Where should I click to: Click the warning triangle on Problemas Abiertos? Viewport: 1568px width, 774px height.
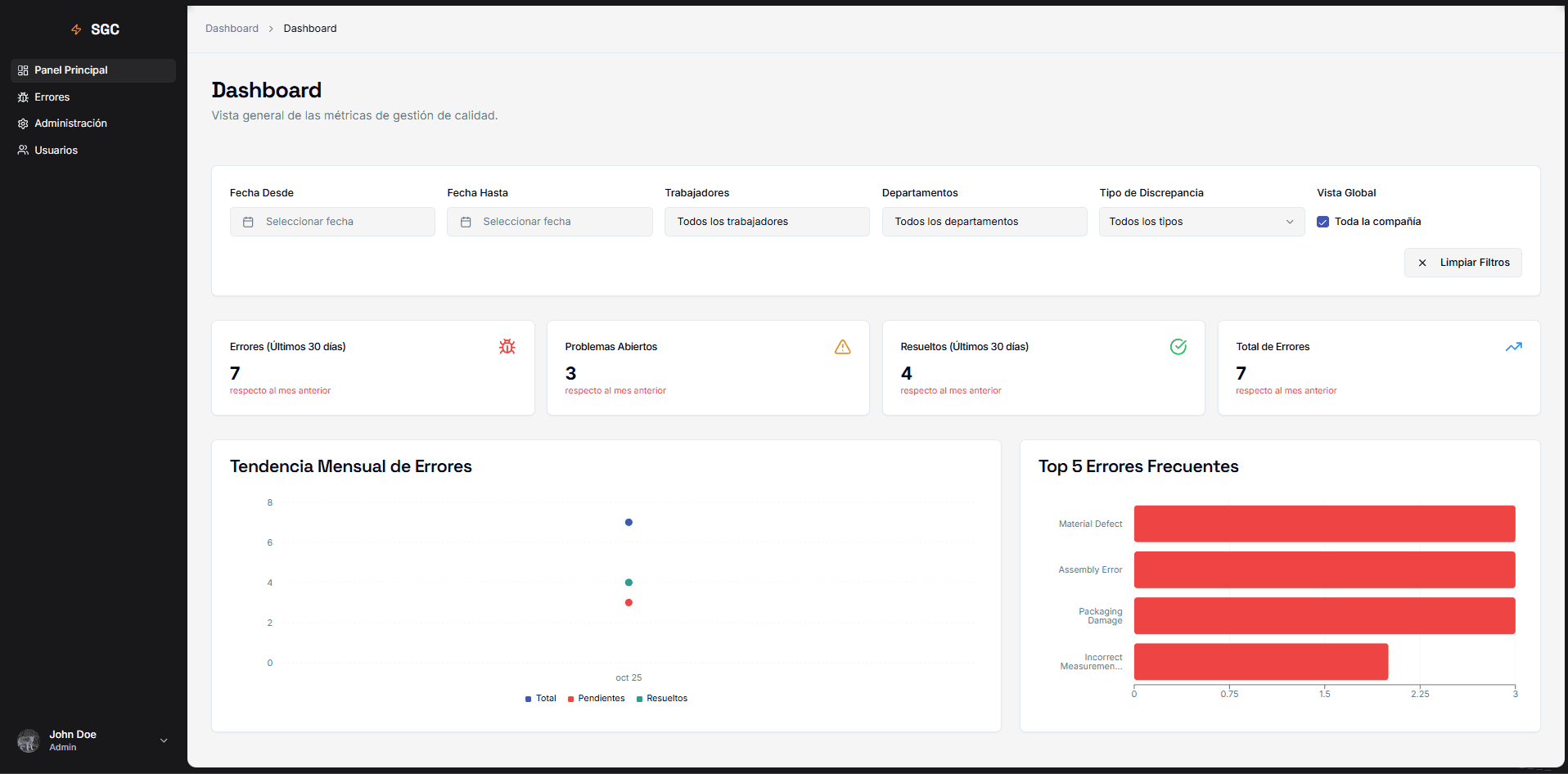(x=842, y=347)
